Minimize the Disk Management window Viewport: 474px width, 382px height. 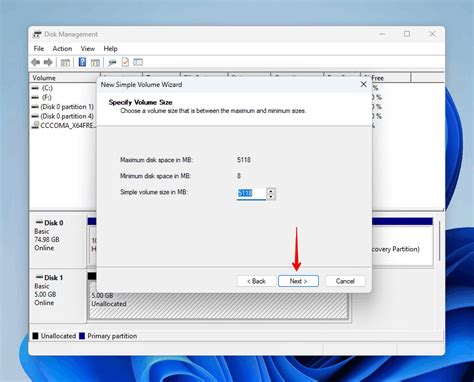click(382, 34)
